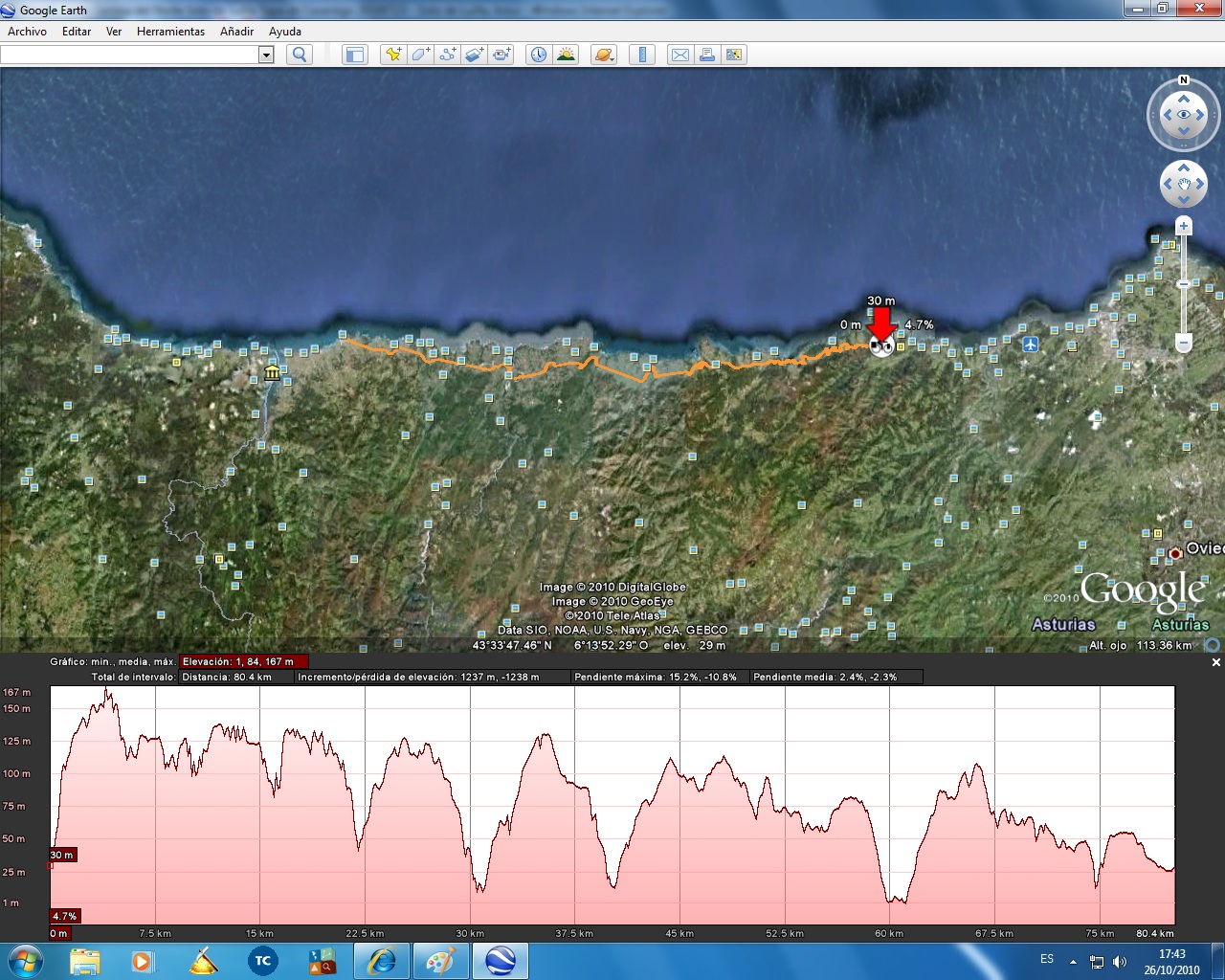Screen dimensions: 1225x980
Task: View in Google Maps icon
Action: click(x=734, y=55)
